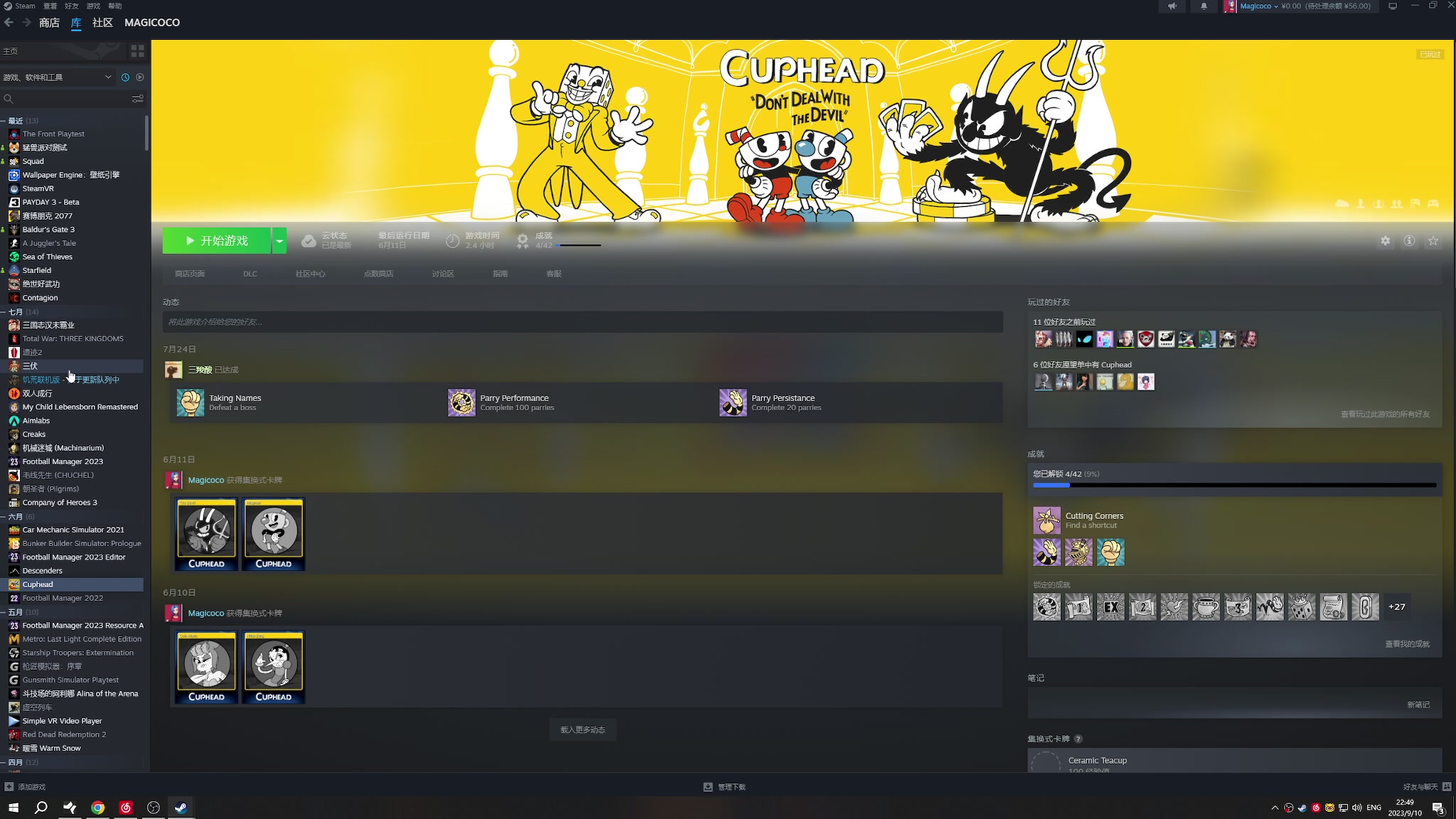Switch library to grid collections view

(137, 51)
